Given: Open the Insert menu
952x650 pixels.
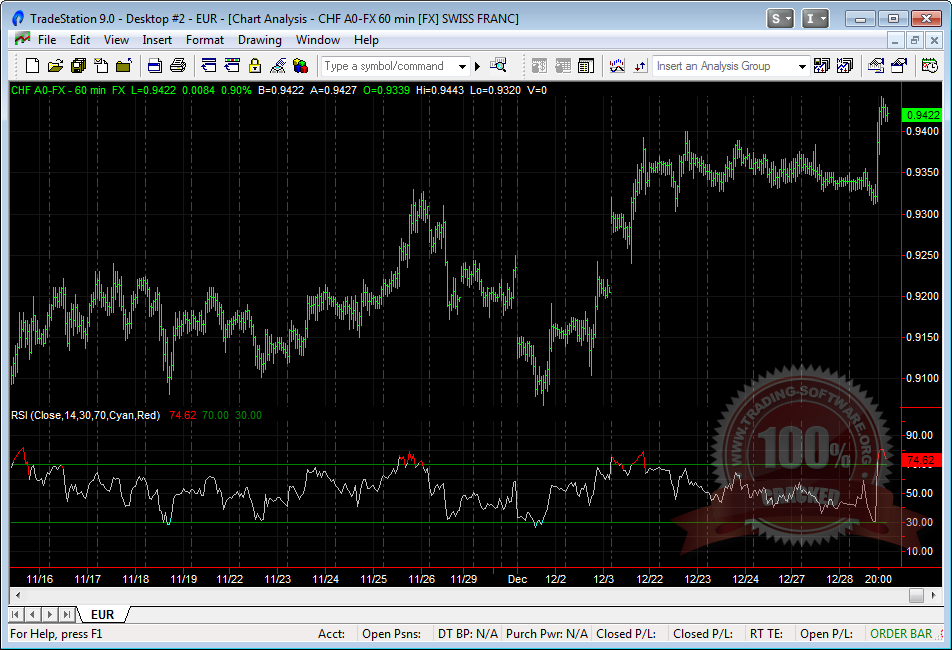Looking at the screenshot, I should click(x=157, y=40).
